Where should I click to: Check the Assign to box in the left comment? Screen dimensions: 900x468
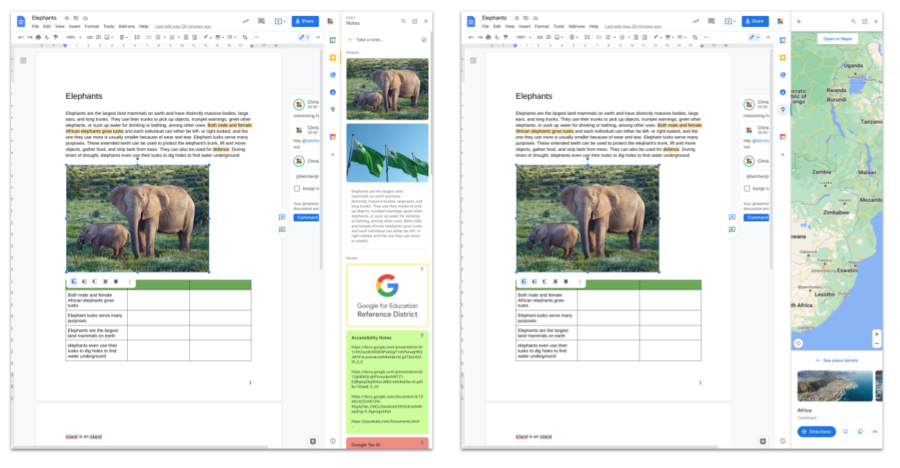tap(297, 188)
